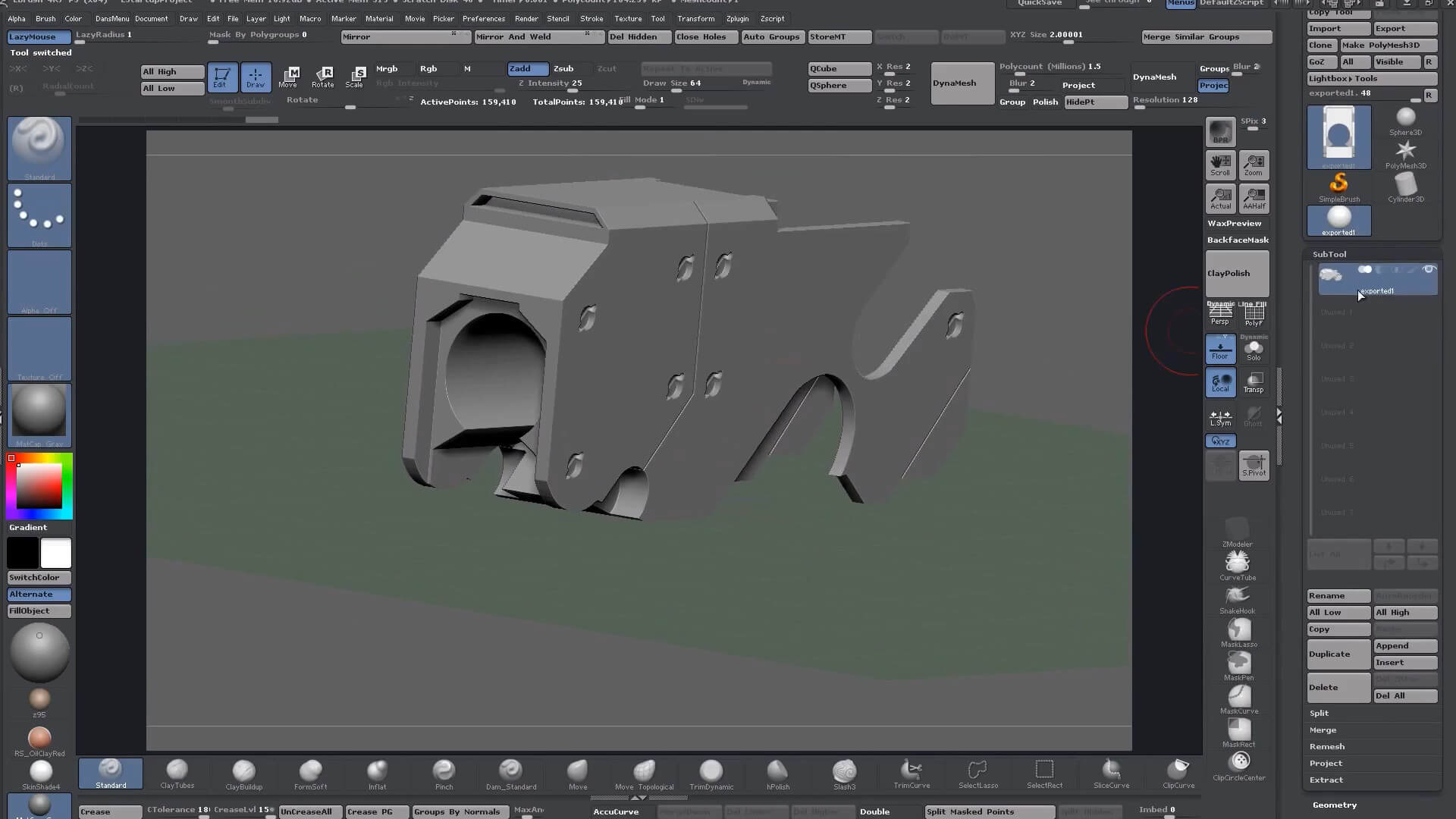Expand the Split section in SubTool
The height and width of the screenshot is (819, 1456).
(1319, 713)
